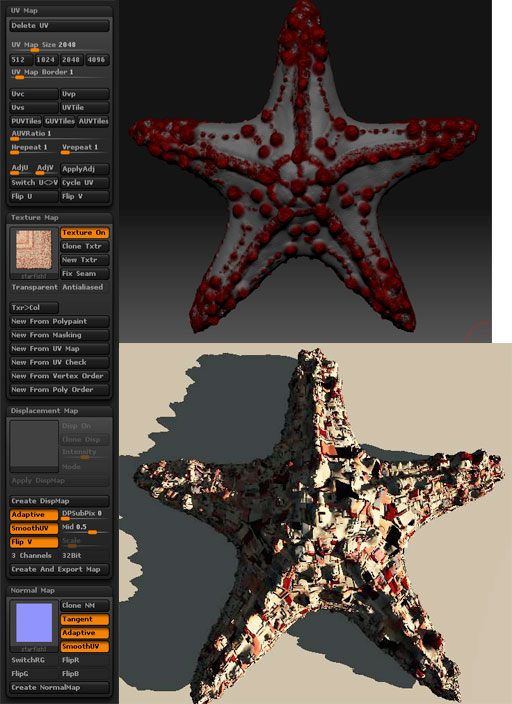The height and width of the screenshot is (704, 512).
Task: Set UV map size to 512
Action: (21, 60)
